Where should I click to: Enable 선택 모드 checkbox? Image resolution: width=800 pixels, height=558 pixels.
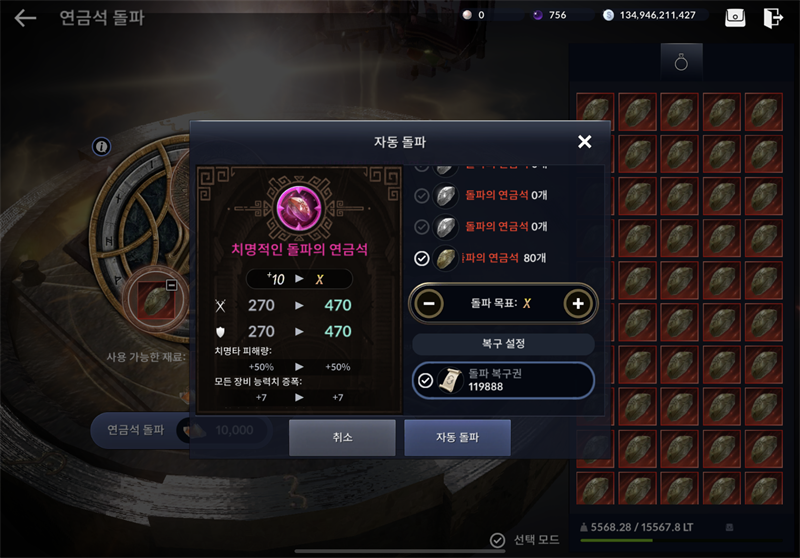click(497, 540)
